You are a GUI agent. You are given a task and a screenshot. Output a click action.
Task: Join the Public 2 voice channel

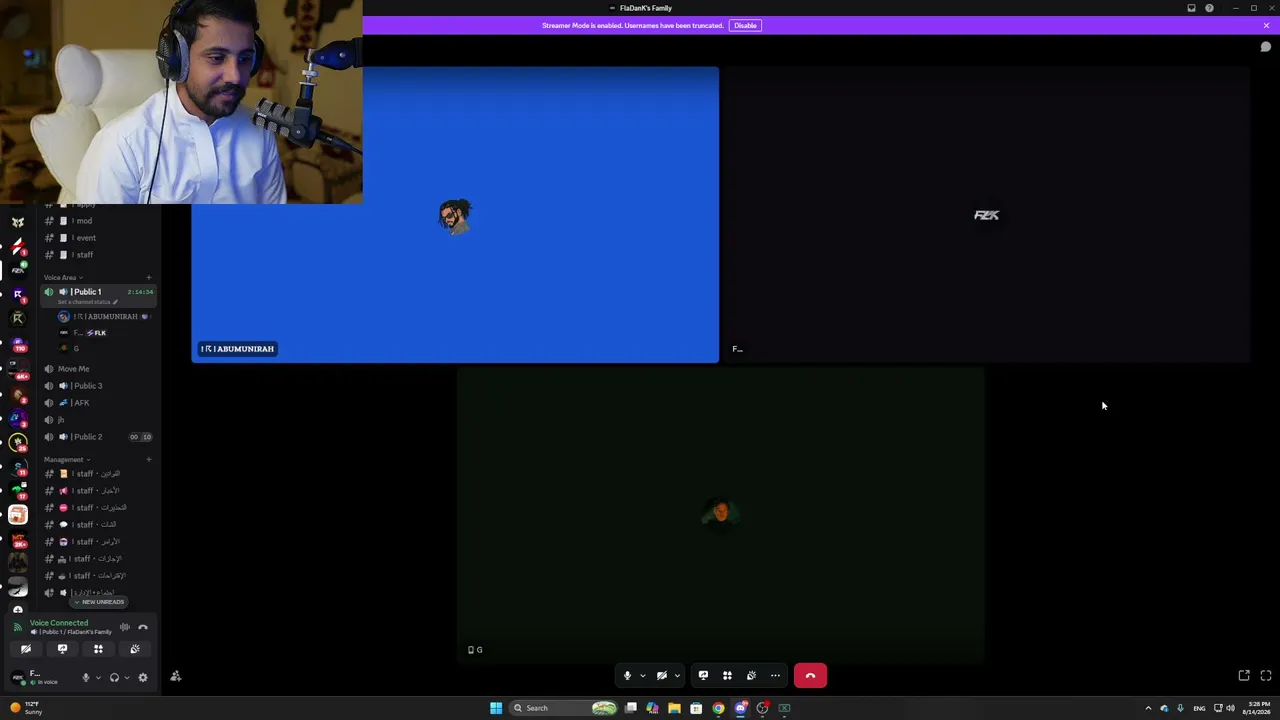point(98,437)
